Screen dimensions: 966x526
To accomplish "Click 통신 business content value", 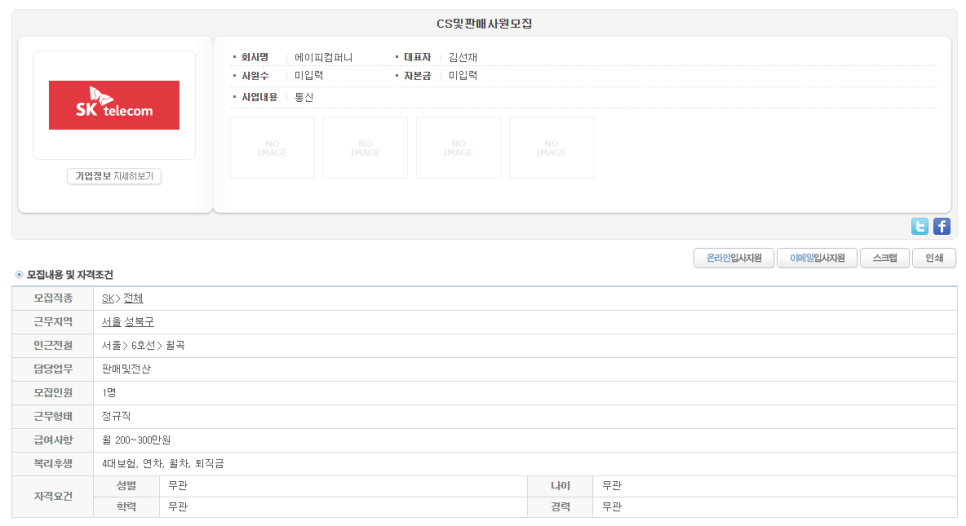I will pyautogui.click(x=304, y=97).
